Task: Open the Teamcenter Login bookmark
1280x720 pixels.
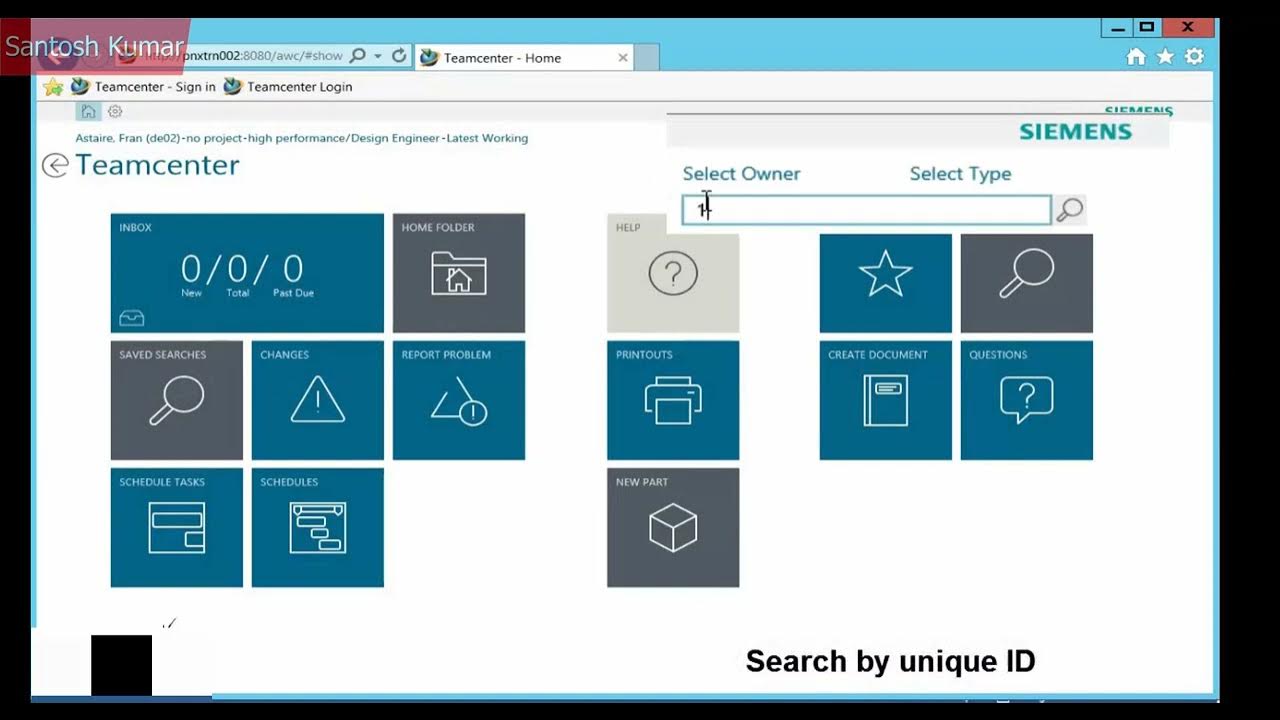Action: 288,87
